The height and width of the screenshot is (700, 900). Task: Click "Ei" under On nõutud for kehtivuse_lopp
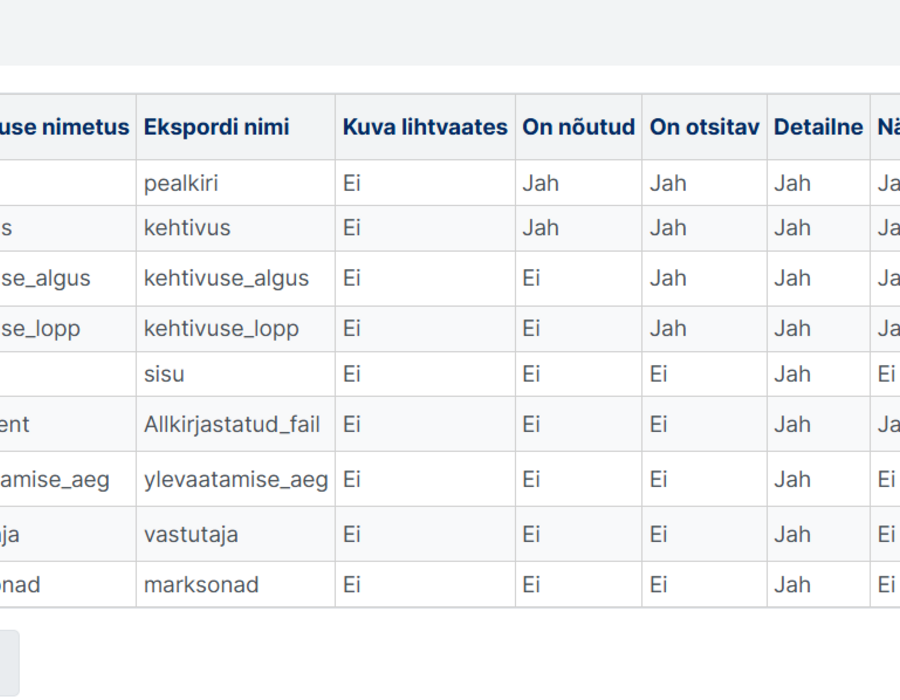(531, 329)
